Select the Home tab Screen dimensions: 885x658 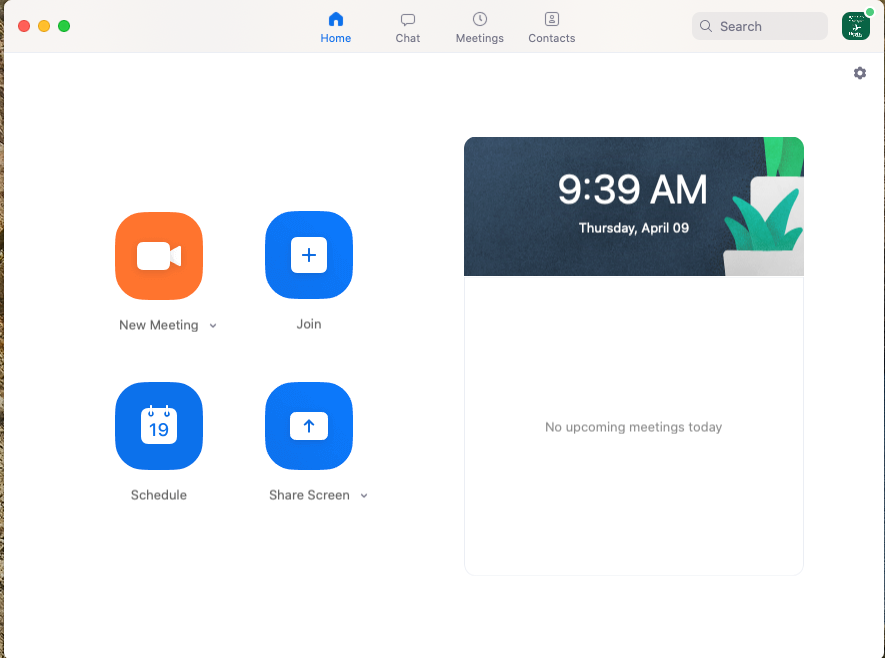(336, 27)
